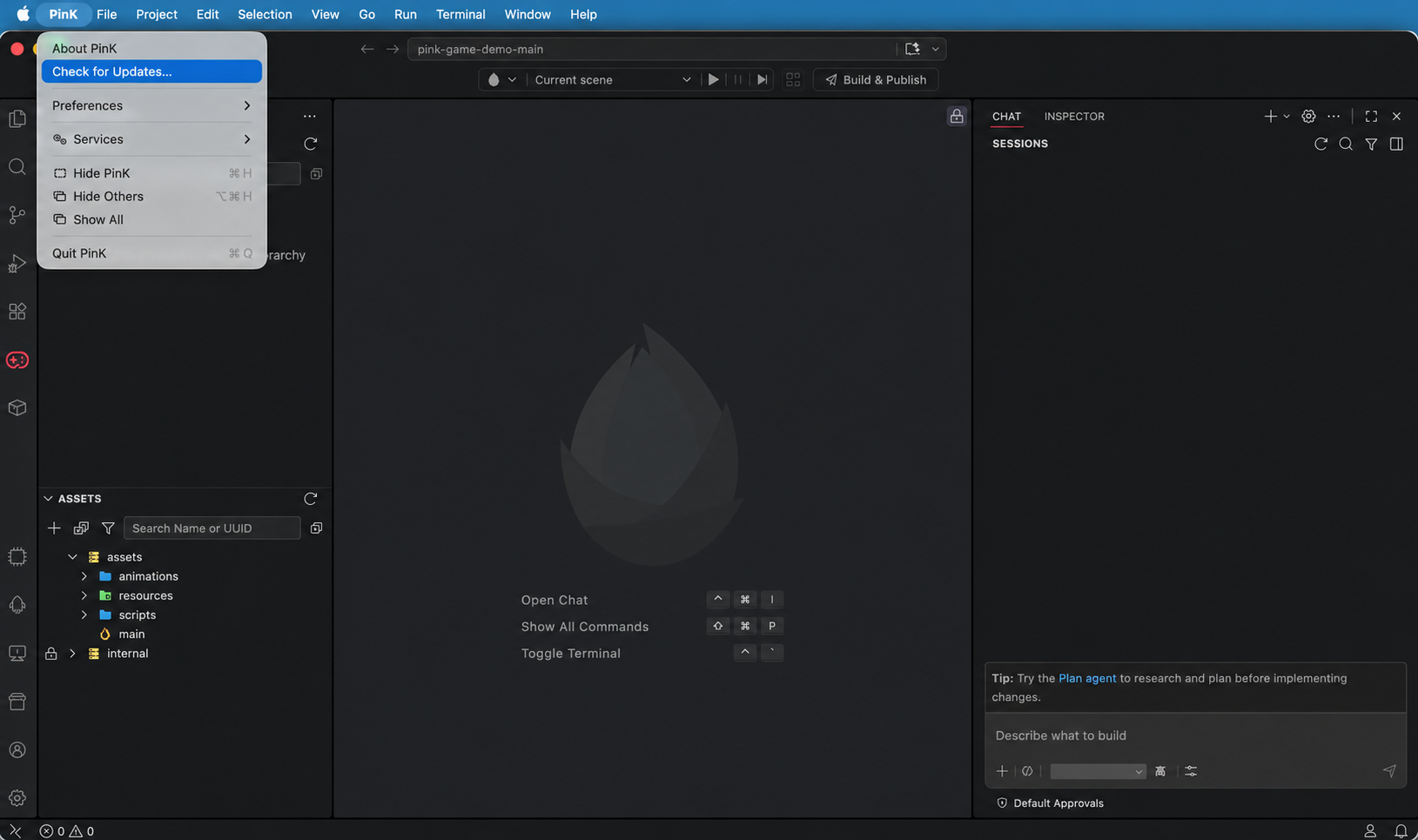
Task: Select the red game controller icon
Action: pyautogui.click(x=17, y=360)
